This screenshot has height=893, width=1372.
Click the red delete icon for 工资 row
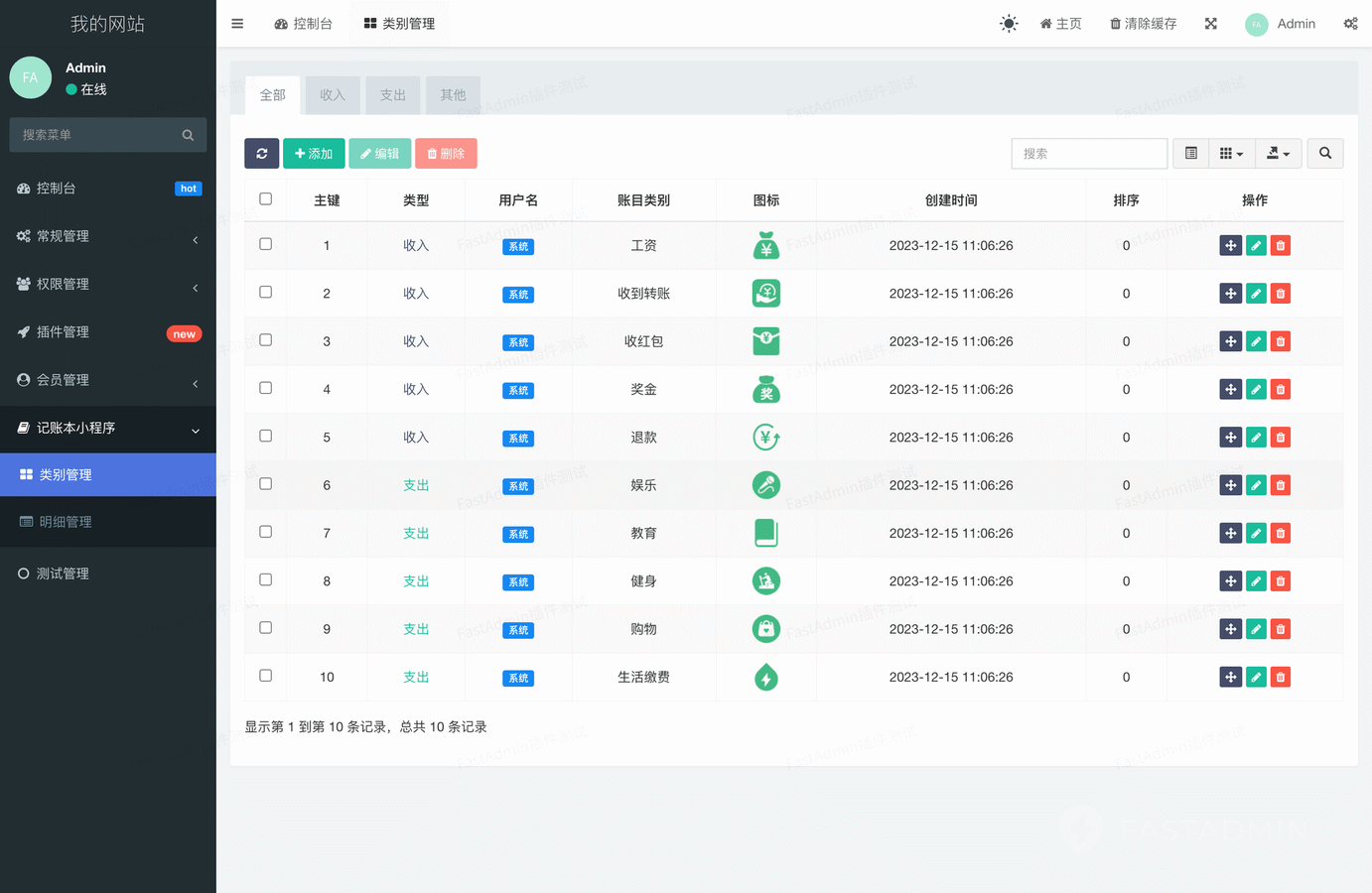(1281, 246)
